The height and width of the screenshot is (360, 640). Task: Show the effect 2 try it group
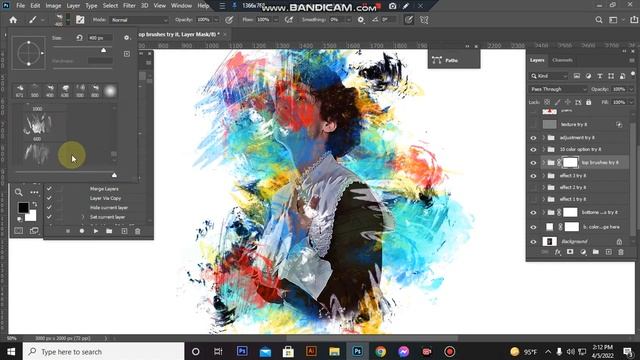533,187
